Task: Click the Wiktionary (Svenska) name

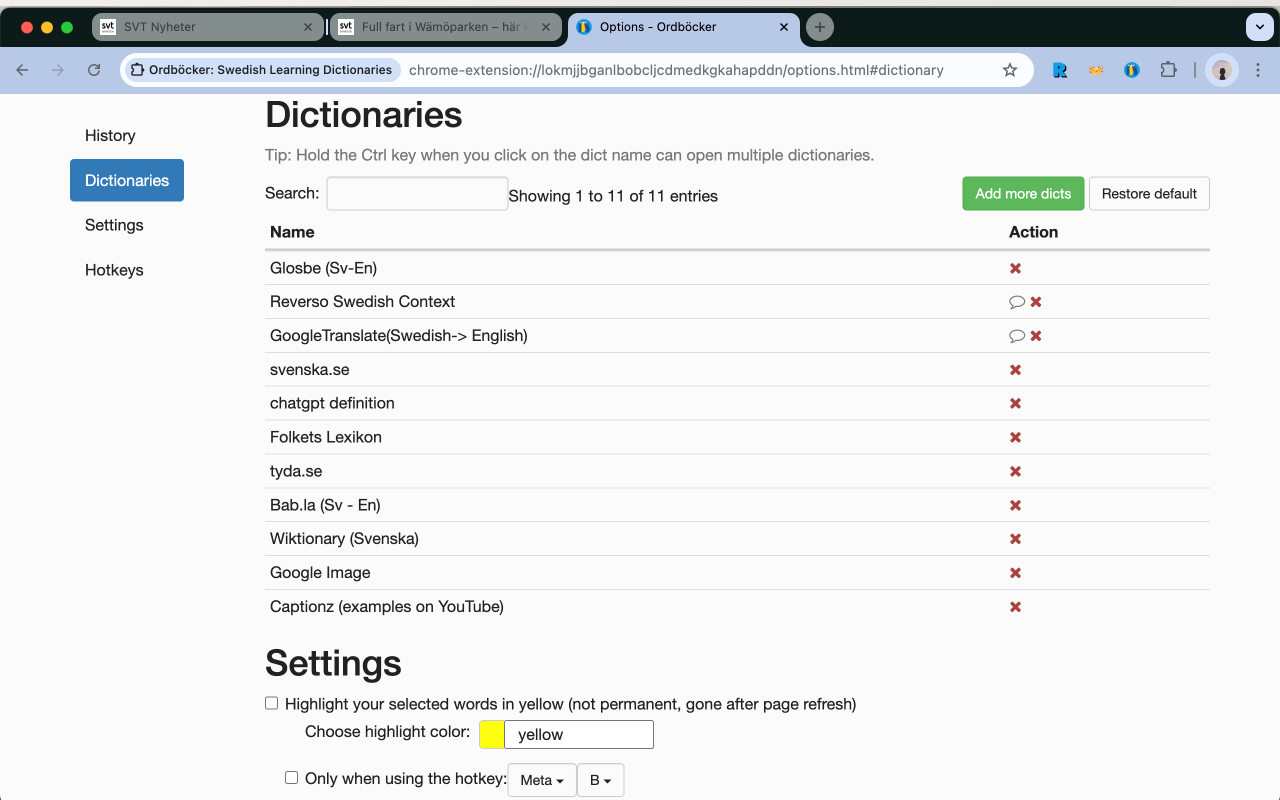Action: 344,539
